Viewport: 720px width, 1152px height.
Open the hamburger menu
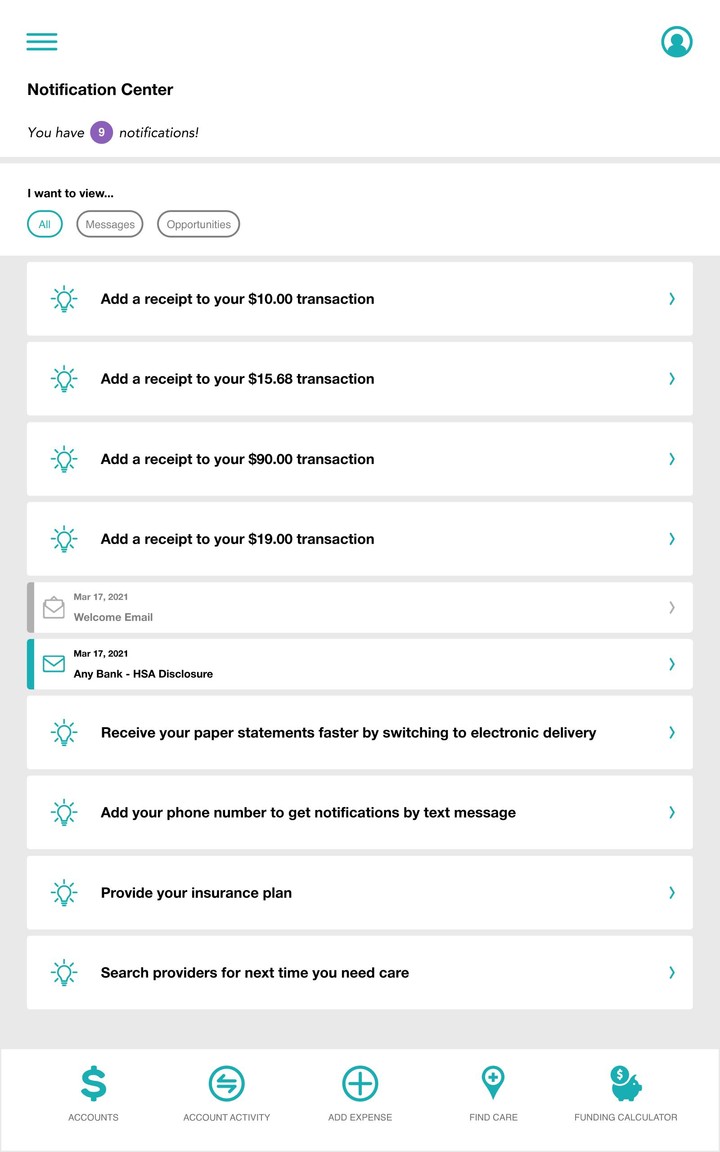(x=42, y=42)
